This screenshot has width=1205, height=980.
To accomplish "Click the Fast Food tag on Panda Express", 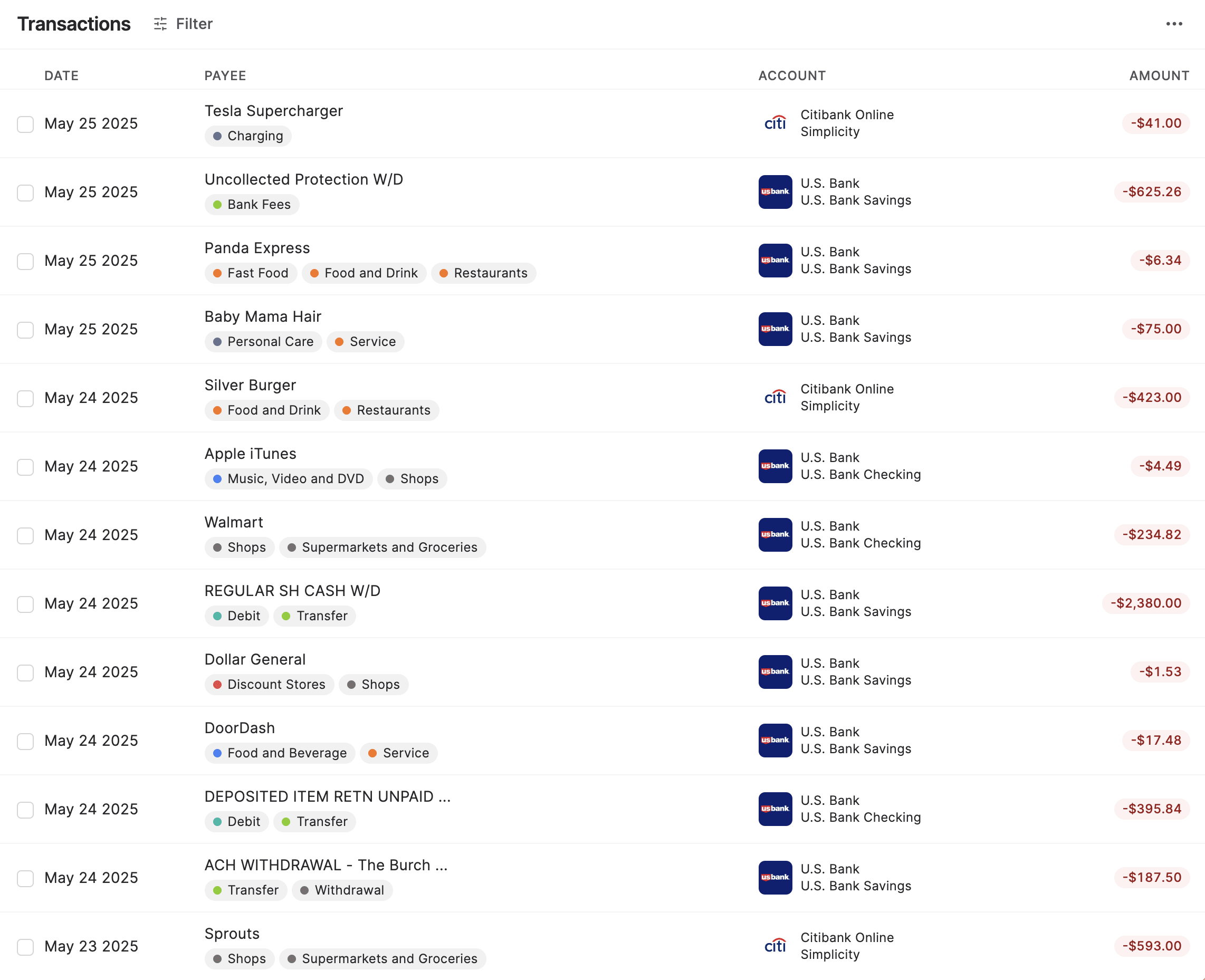I will pyautogui.click(x=251, y=273).
